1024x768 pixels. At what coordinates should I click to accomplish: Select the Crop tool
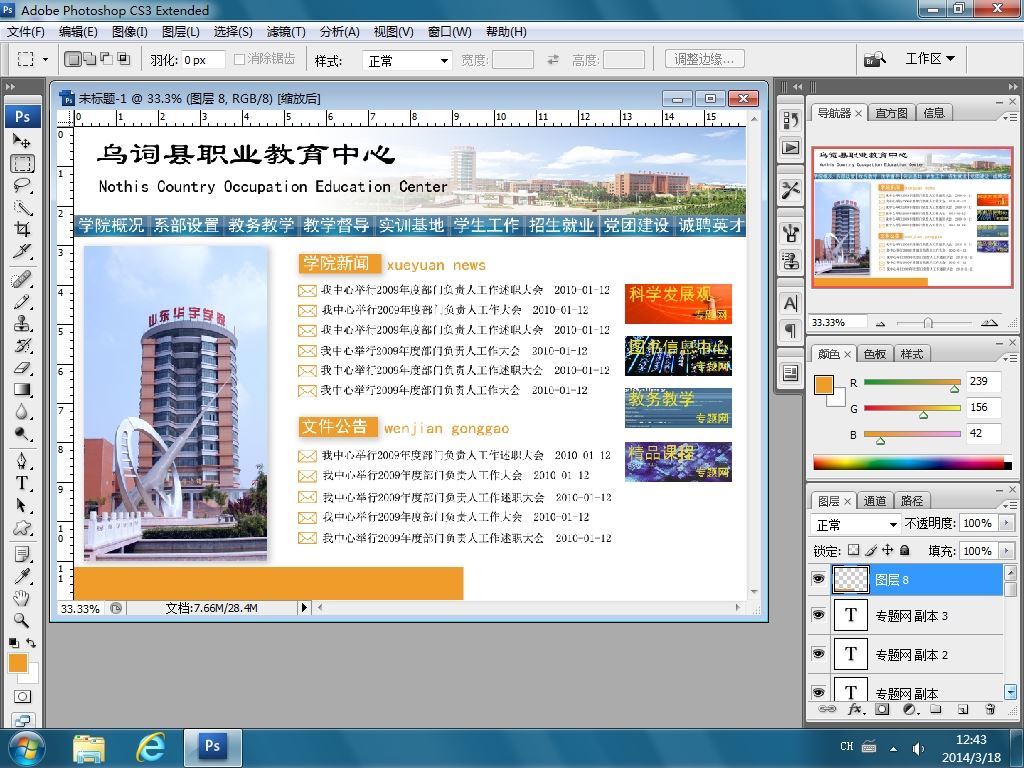(22, 229)
